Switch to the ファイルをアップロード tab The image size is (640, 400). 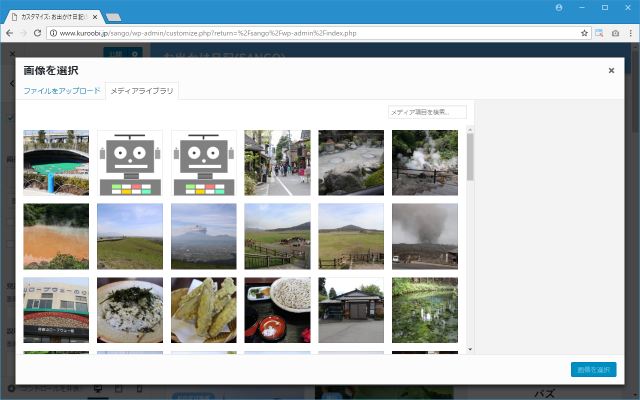62,91
